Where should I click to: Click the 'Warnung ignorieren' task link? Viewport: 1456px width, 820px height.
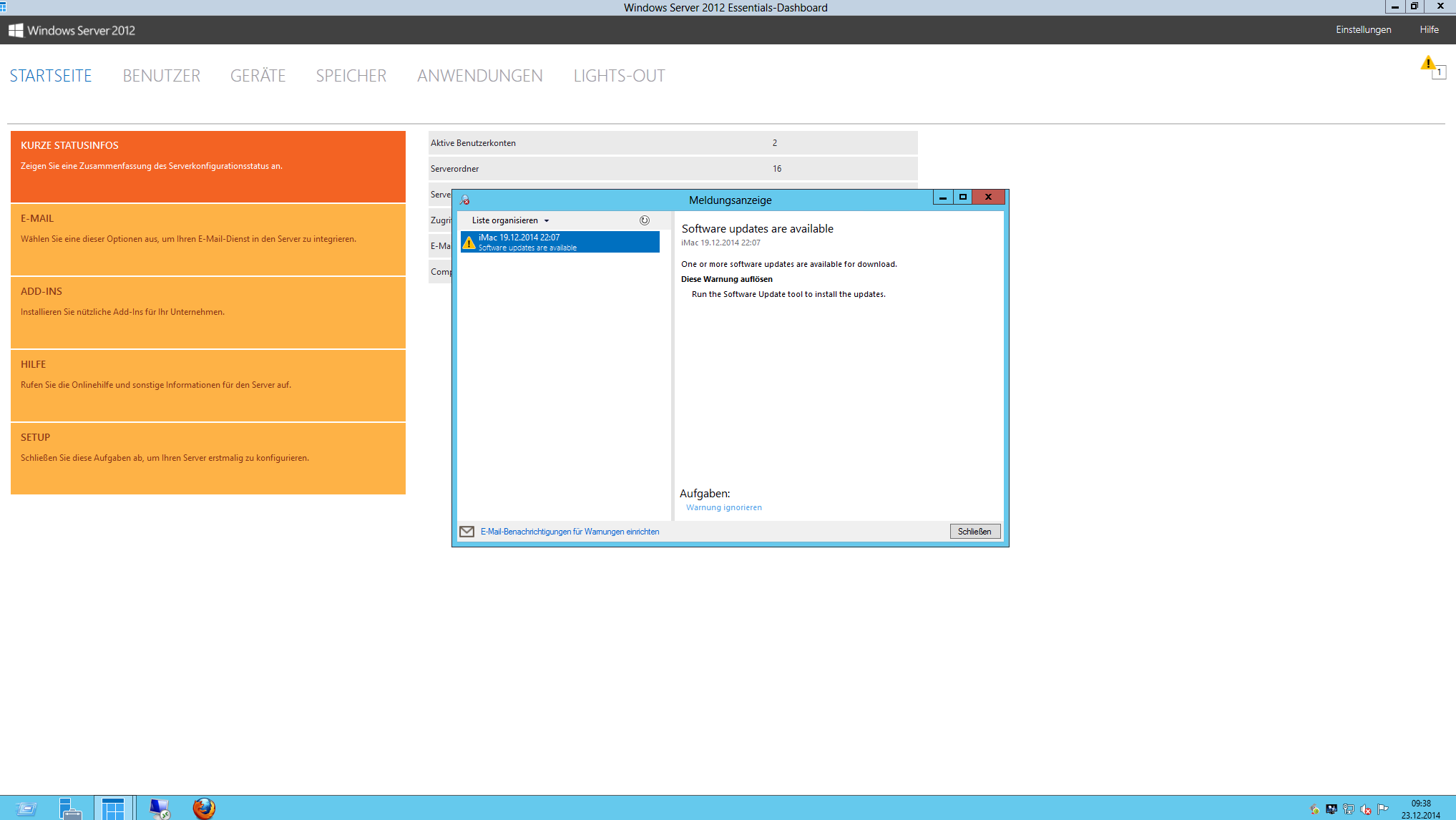(x=724, y=508)
